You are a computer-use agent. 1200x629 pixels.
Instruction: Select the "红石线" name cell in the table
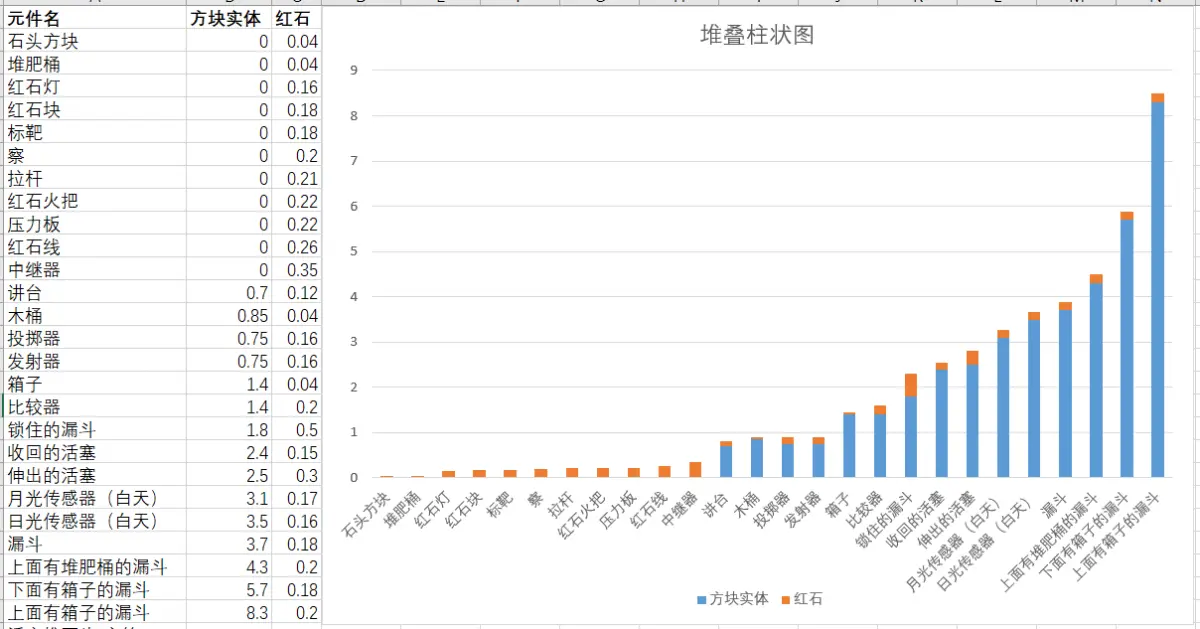tap(95, 247)
